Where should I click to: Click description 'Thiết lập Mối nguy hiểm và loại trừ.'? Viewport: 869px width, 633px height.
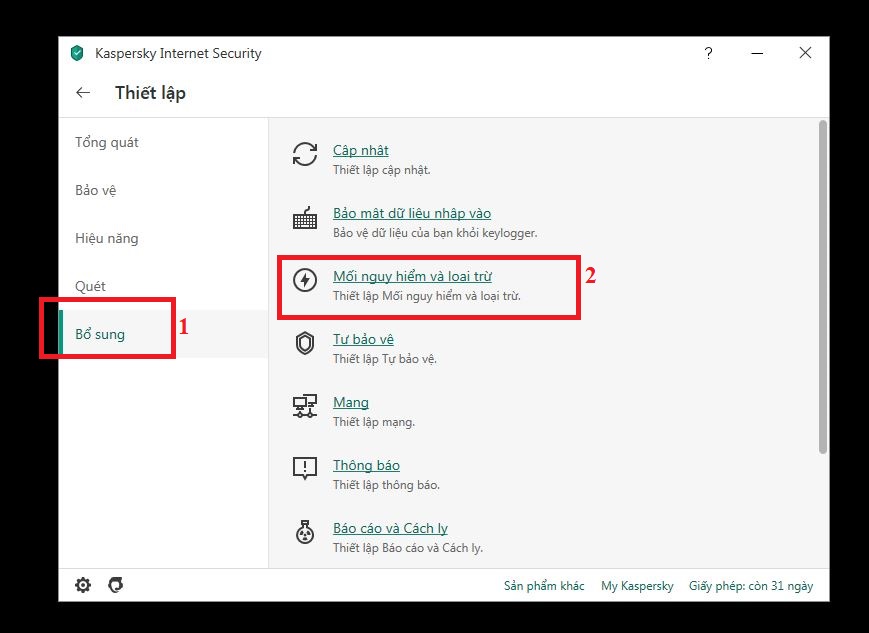427,296
